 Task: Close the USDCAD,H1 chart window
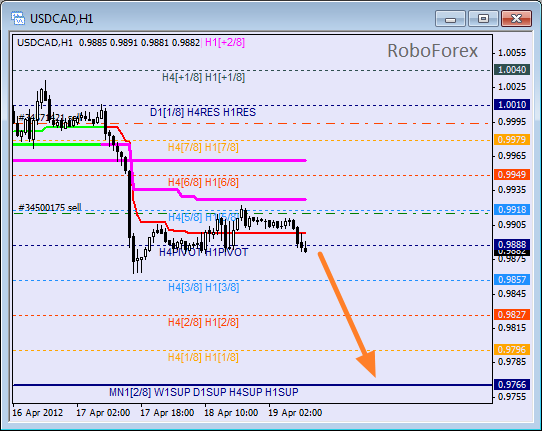point(516,19)
